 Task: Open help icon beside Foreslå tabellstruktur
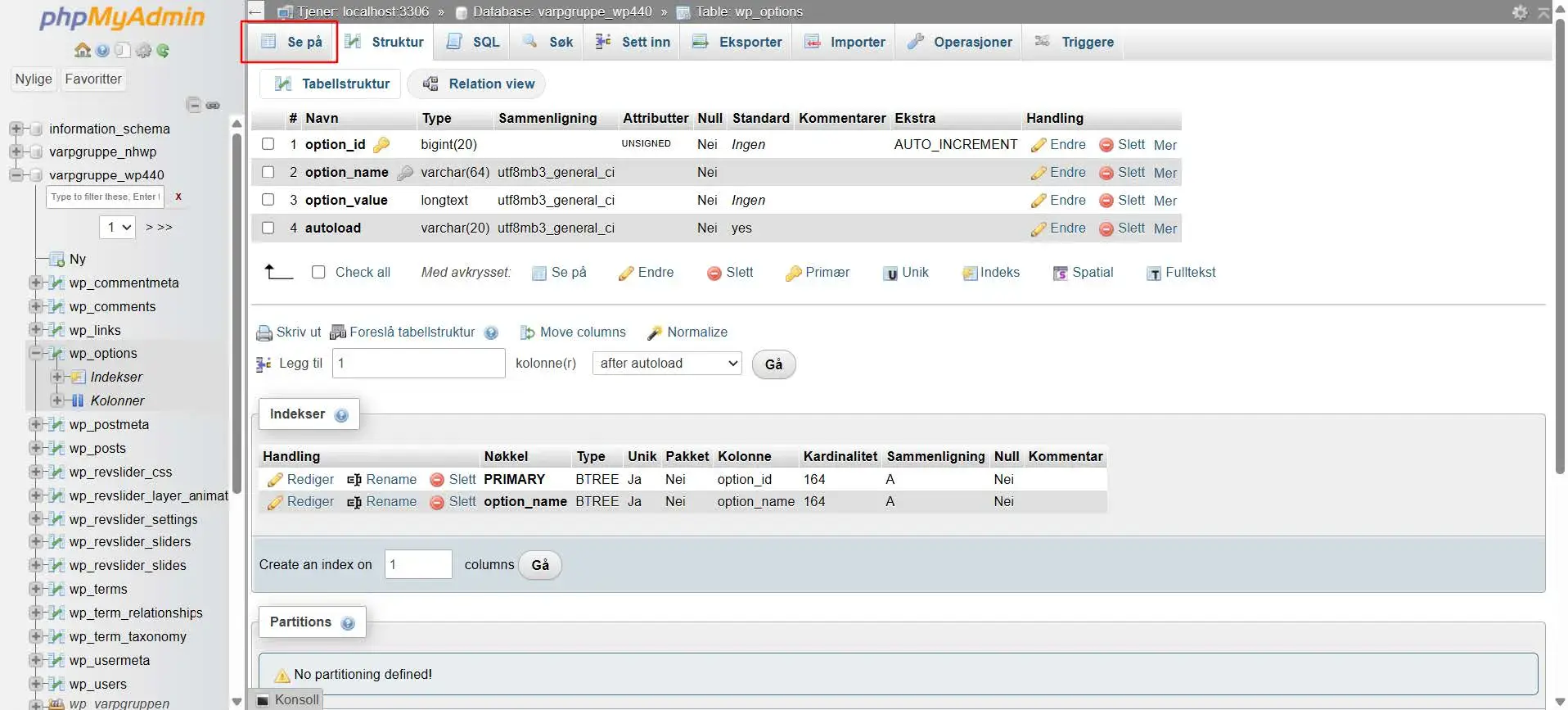[491, 332]
